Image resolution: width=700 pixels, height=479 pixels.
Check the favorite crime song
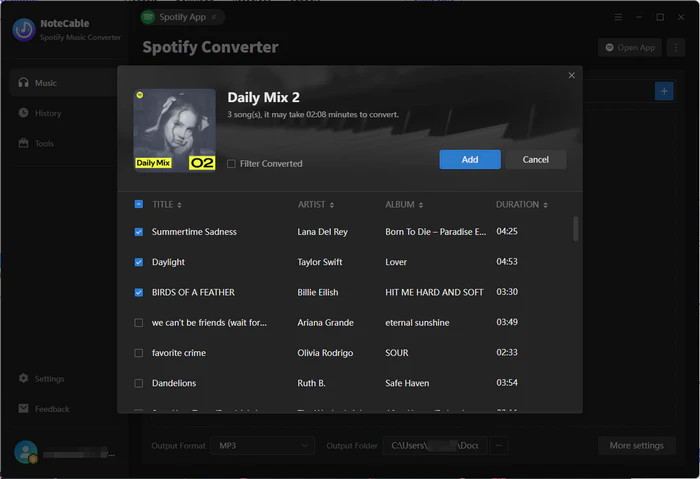tap(139, 353)
